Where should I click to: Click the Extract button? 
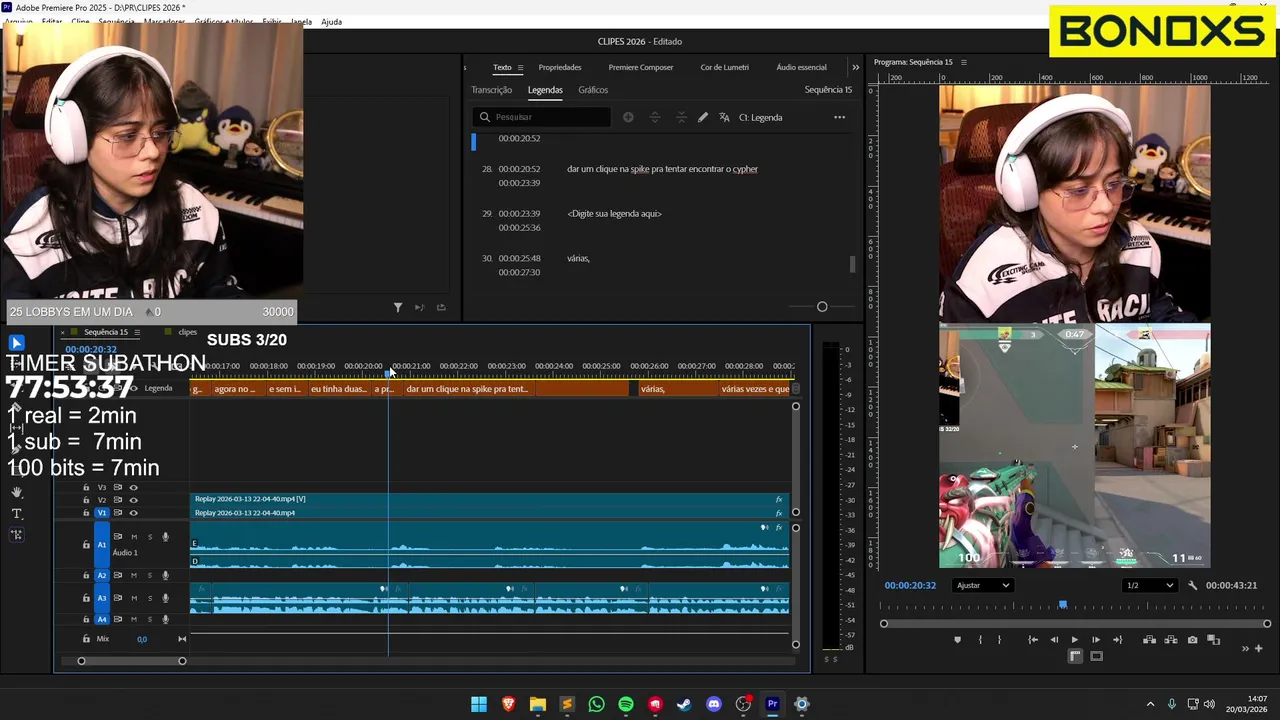coord(1170,640)
